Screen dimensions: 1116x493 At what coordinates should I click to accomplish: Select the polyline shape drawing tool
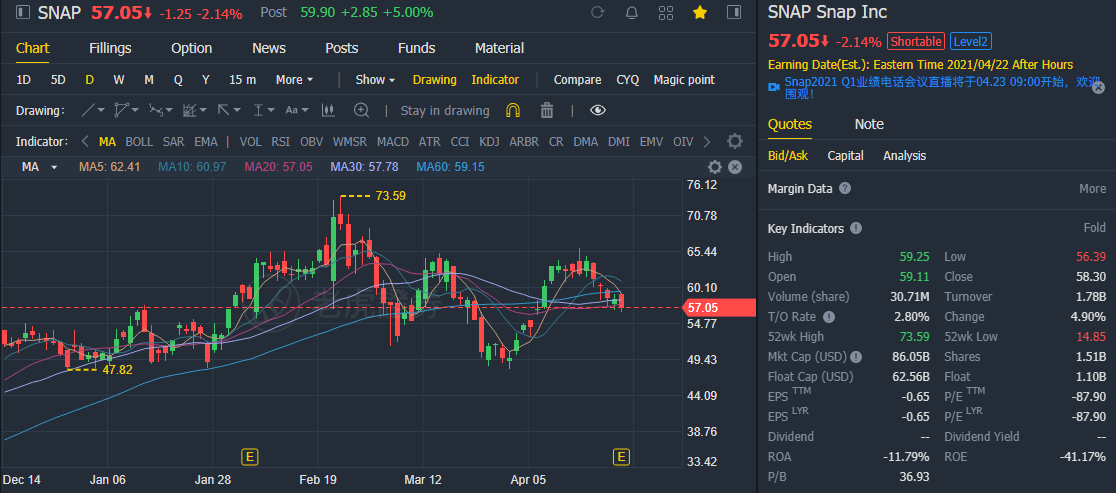[121, 110]
